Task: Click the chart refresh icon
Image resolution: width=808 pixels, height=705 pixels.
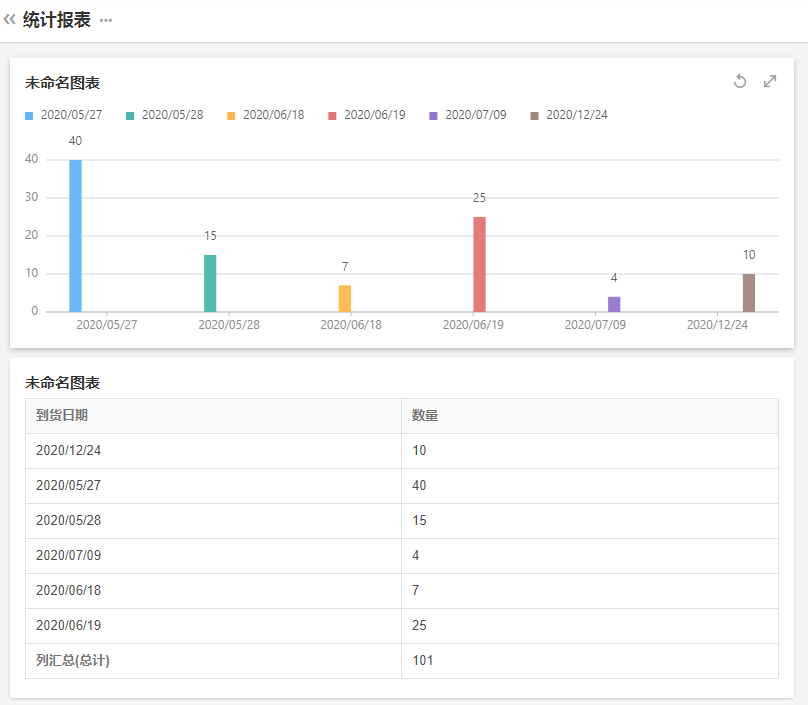Action: coord(740,81)
